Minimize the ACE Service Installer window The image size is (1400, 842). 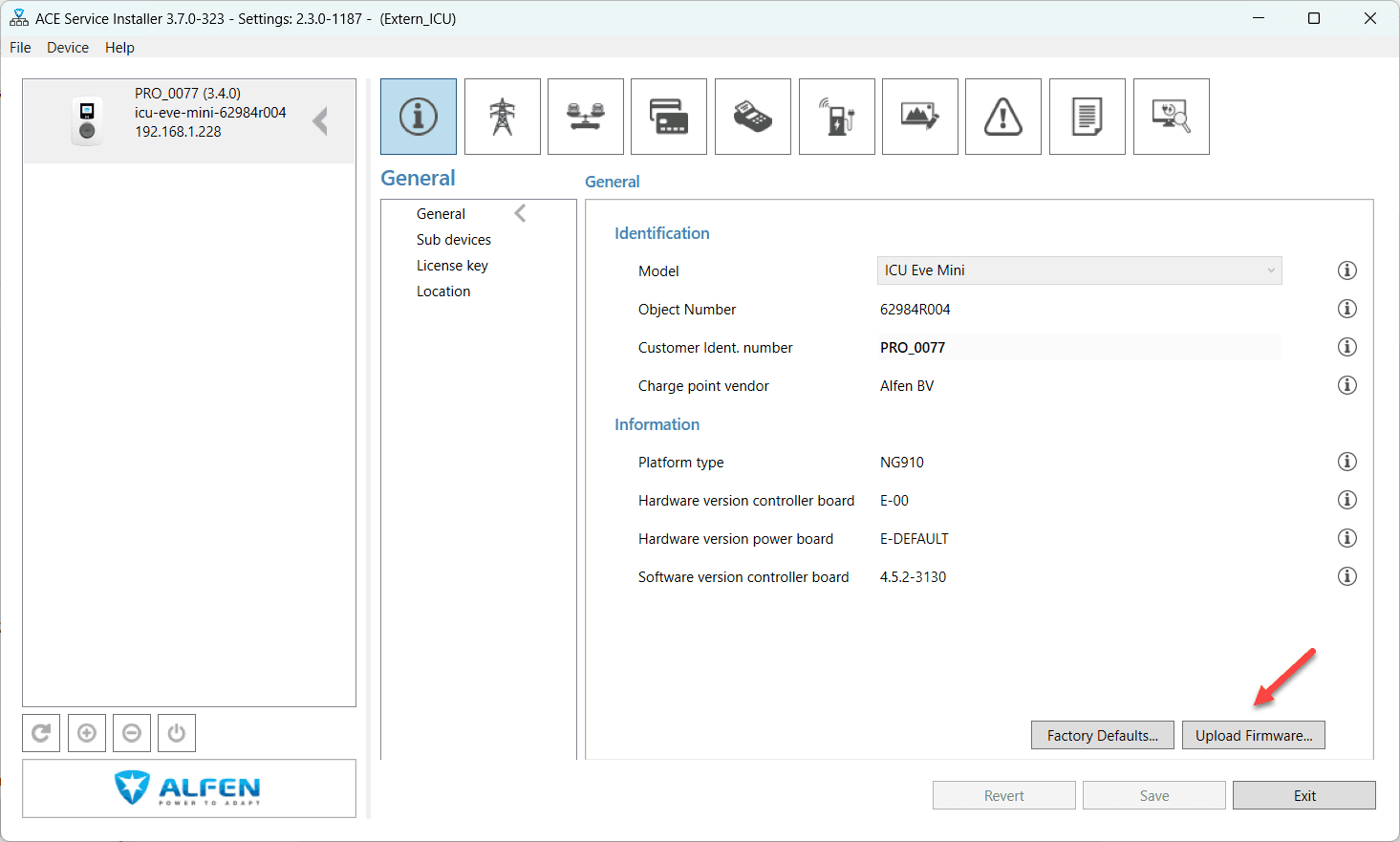point(1259,18)
